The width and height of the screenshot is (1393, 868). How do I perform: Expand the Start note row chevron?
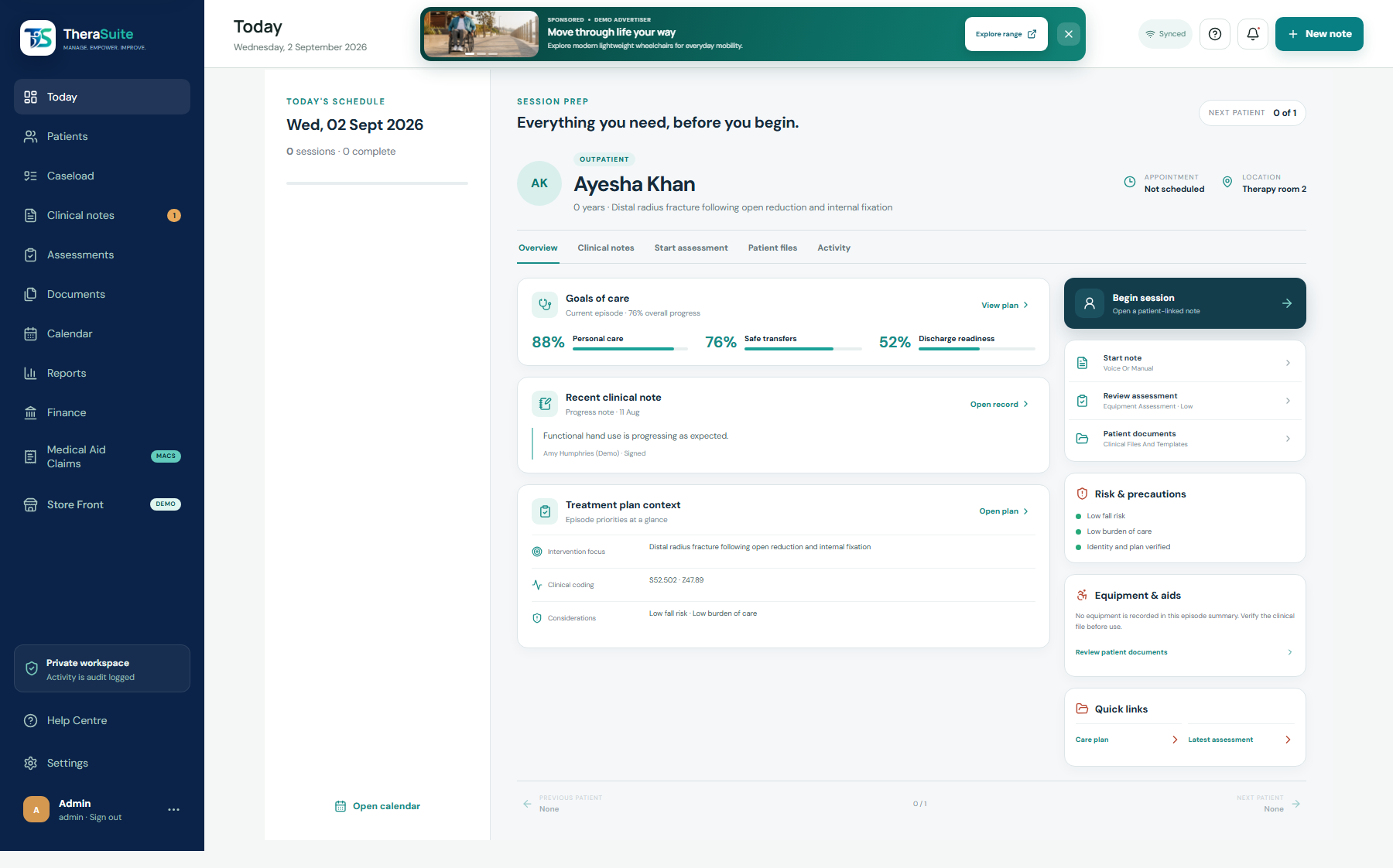coord(1288,363)
